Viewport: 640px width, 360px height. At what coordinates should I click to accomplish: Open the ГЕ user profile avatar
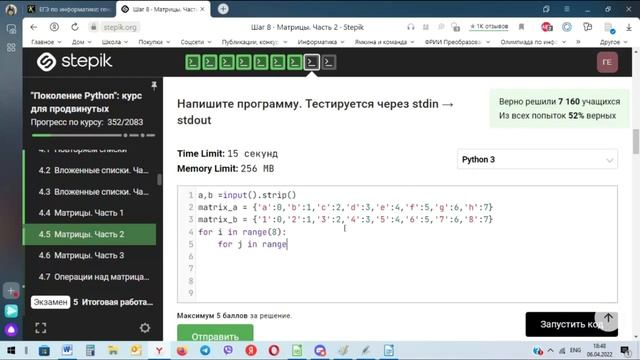point(607,62)
